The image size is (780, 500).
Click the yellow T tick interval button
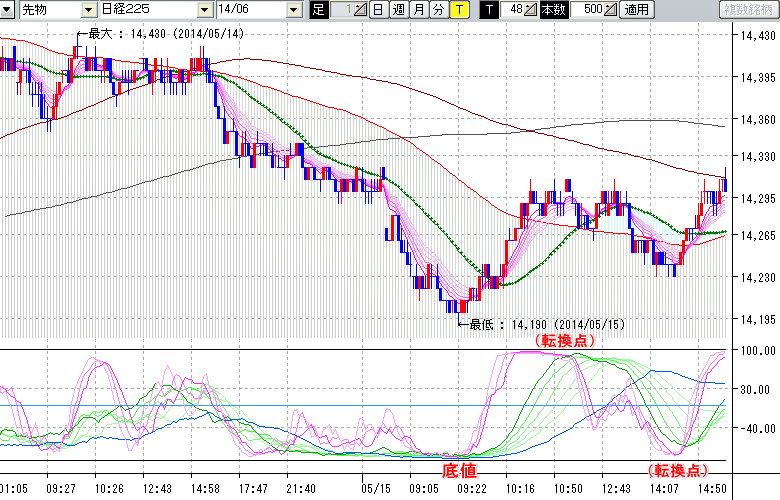[x=458, y=10]
